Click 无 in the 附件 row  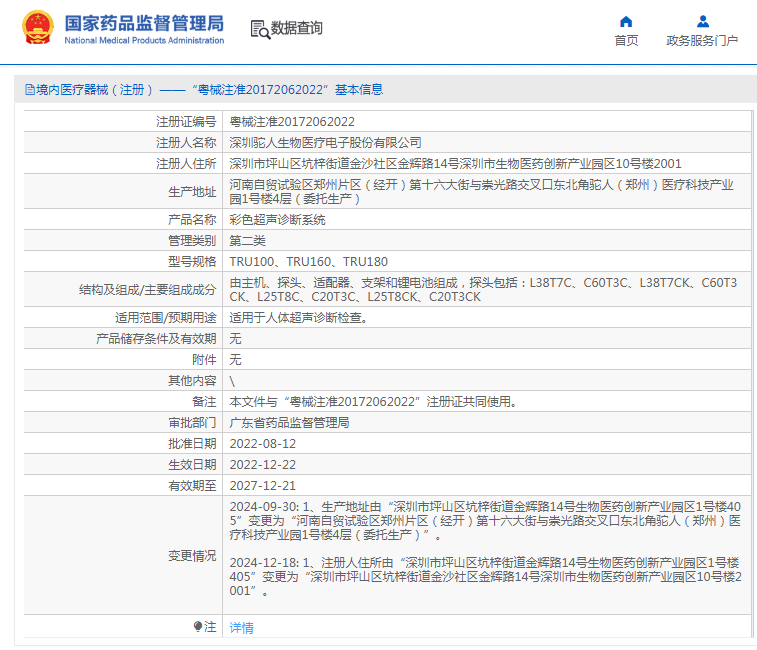[235, 360]
